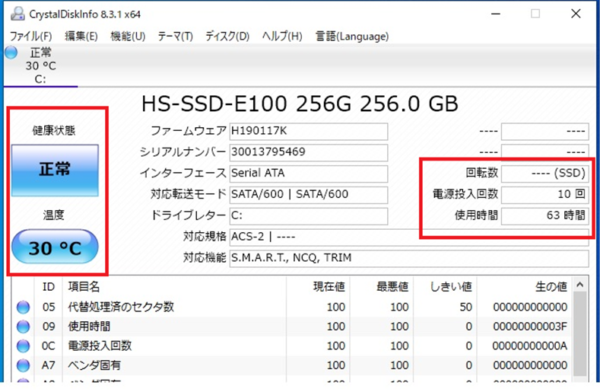This screenshot has width=600, height=392.
Task: Maximize the CrystalDiskInfo window
Action: (x=535, y=14)
